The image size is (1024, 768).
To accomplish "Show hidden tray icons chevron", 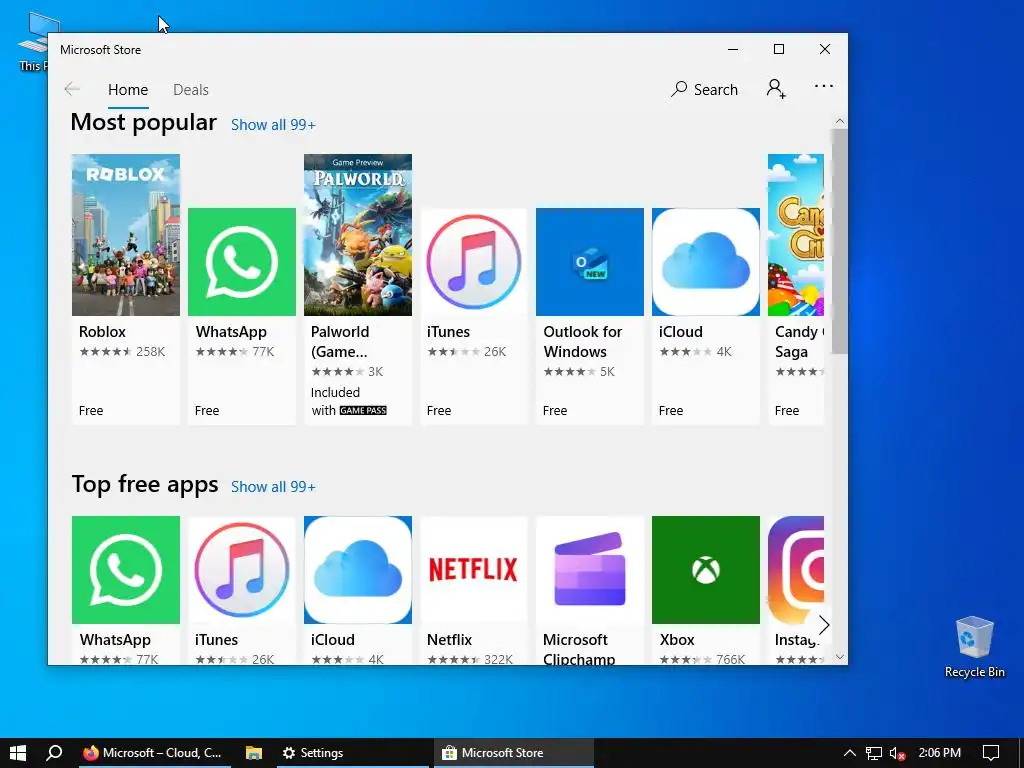I will [849, 753].
